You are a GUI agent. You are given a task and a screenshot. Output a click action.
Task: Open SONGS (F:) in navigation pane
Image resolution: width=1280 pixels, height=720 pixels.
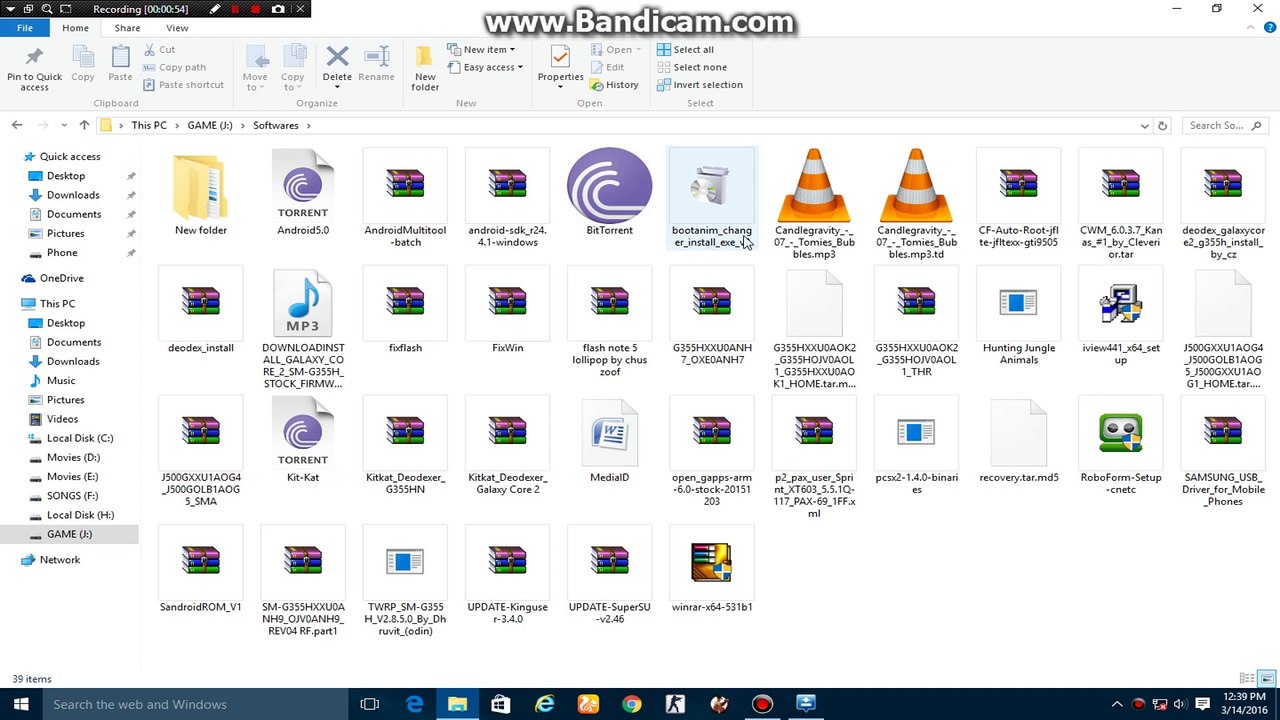tap(70, 496)
